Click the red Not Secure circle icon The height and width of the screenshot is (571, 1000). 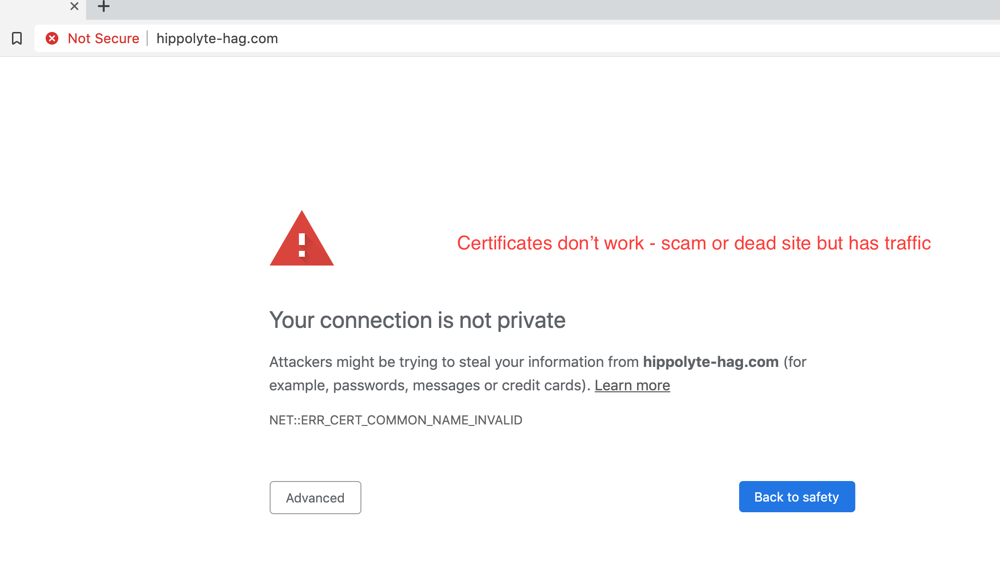[52, 39]
